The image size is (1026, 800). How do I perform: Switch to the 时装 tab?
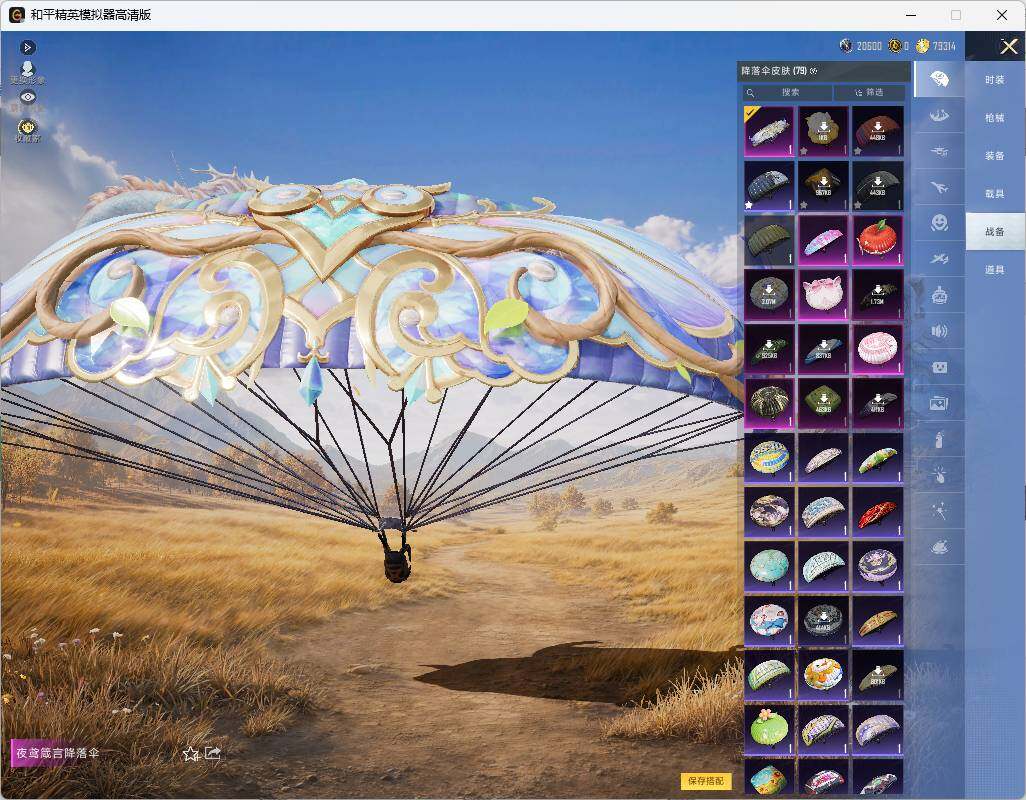click(x=995, y=80)
